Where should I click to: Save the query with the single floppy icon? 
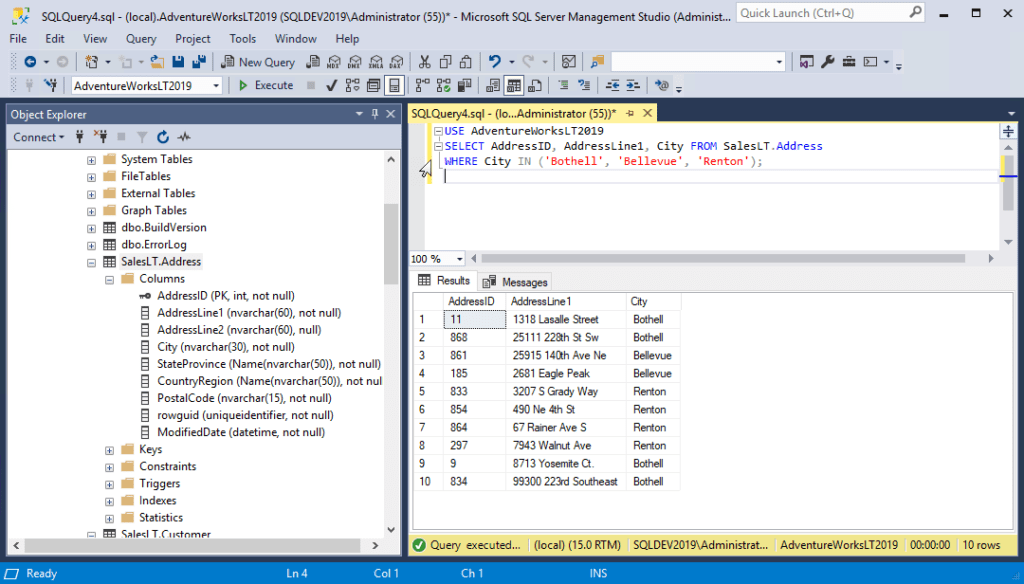click(x=178, y=62)
